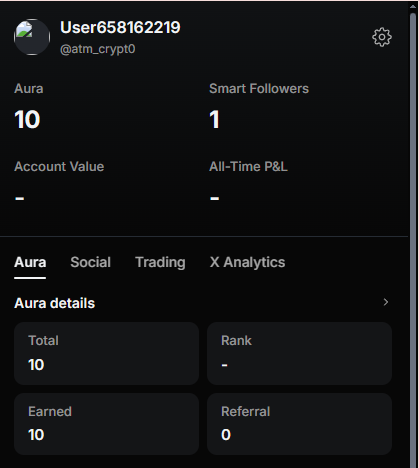Viewport: 419px width, 468px height.
Task: Click the Account Value label
Action: click(x=59, y=167)
